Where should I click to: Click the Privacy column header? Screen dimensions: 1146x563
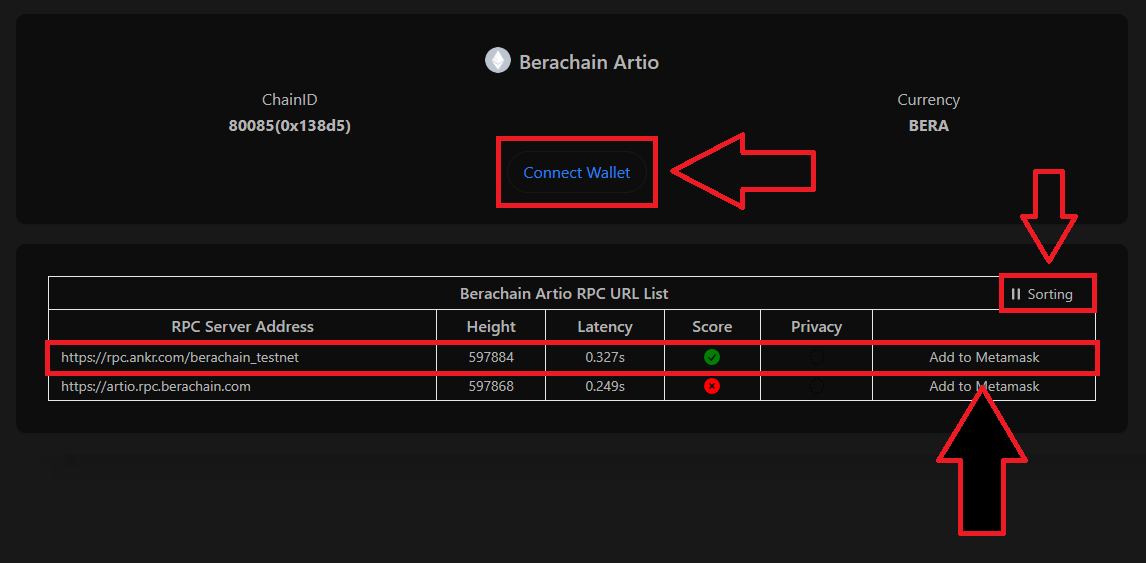click(816, 326)
